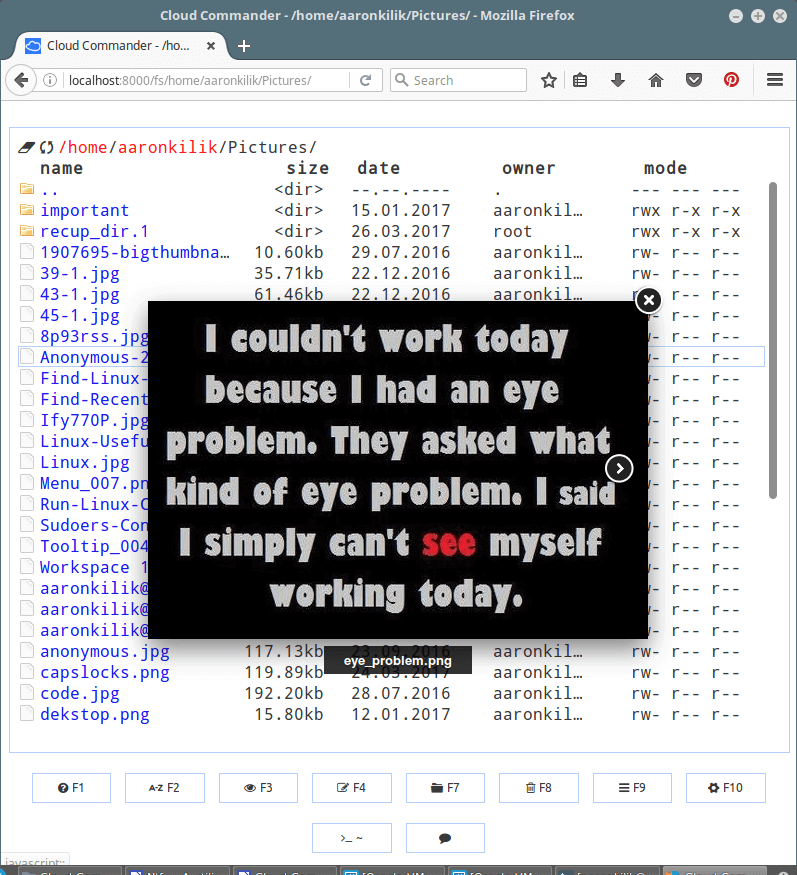Image resolution: width=797 pixels, height=875 pixels.
Task: Sort files by the size column header
Action: (x=308, y=168)
